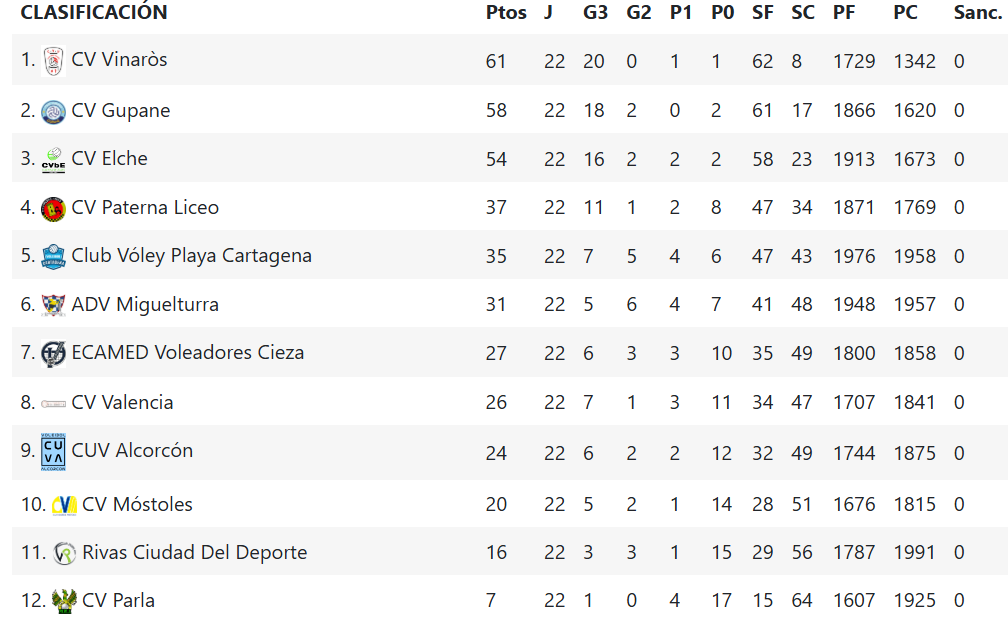This screenshot has width=1008, height=629.
Task: Open the CV Vinaròs team name link
Action: [119, 59]
